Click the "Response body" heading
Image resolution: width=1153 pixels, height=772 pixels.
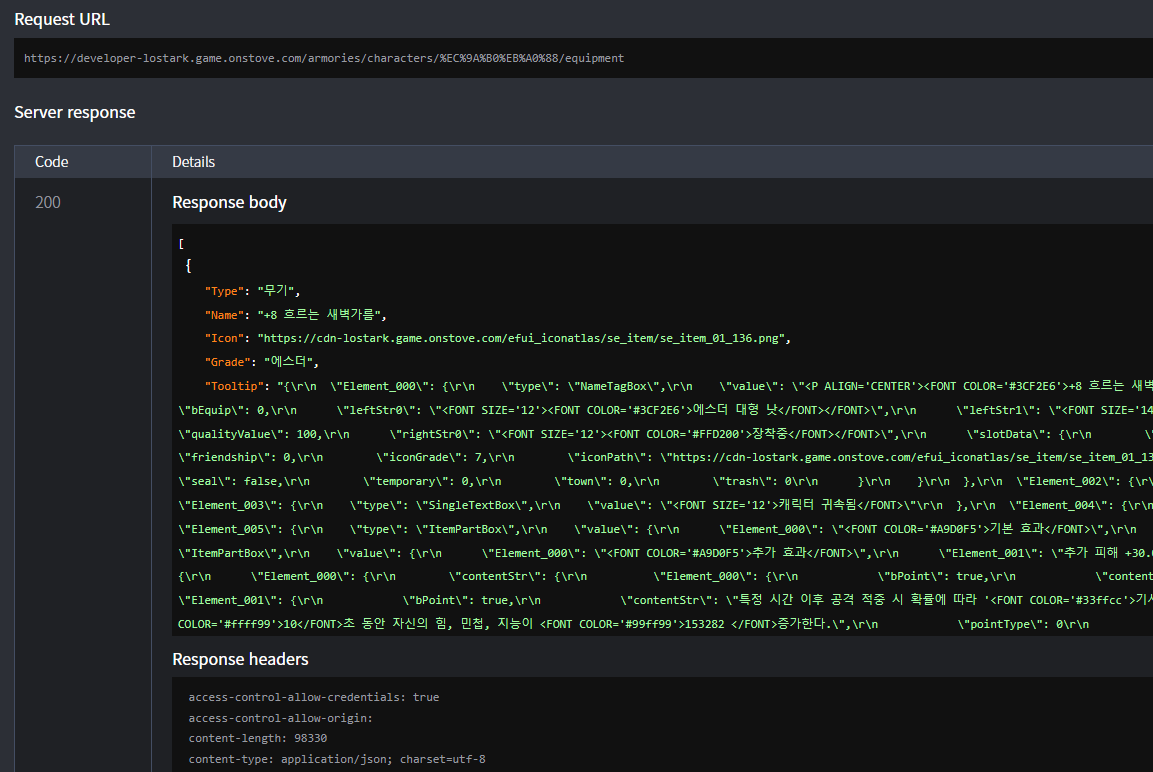point(229,202)
